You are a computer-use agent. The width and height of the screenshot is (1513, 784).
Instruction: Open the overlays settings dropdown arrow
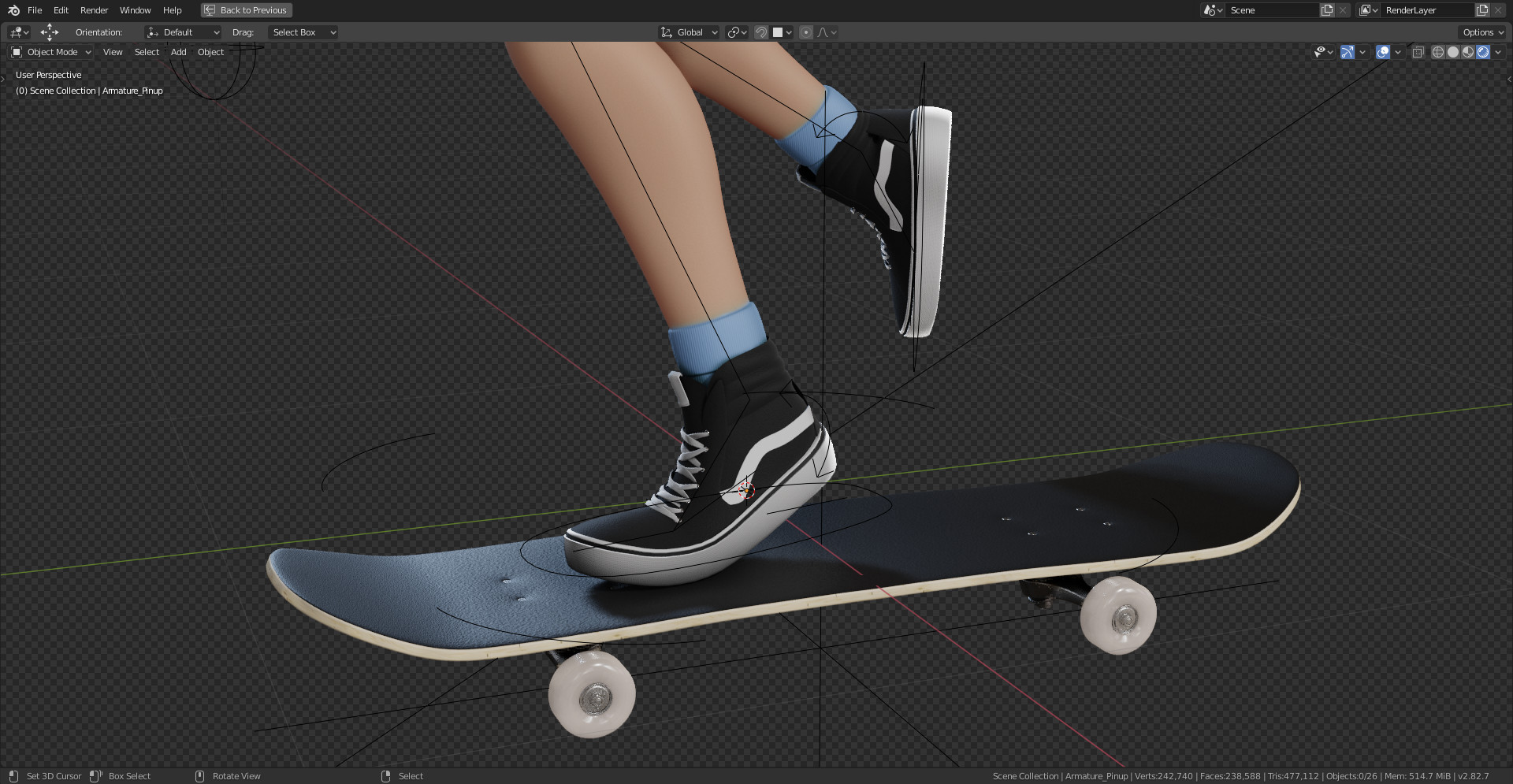coord(1398,52)
